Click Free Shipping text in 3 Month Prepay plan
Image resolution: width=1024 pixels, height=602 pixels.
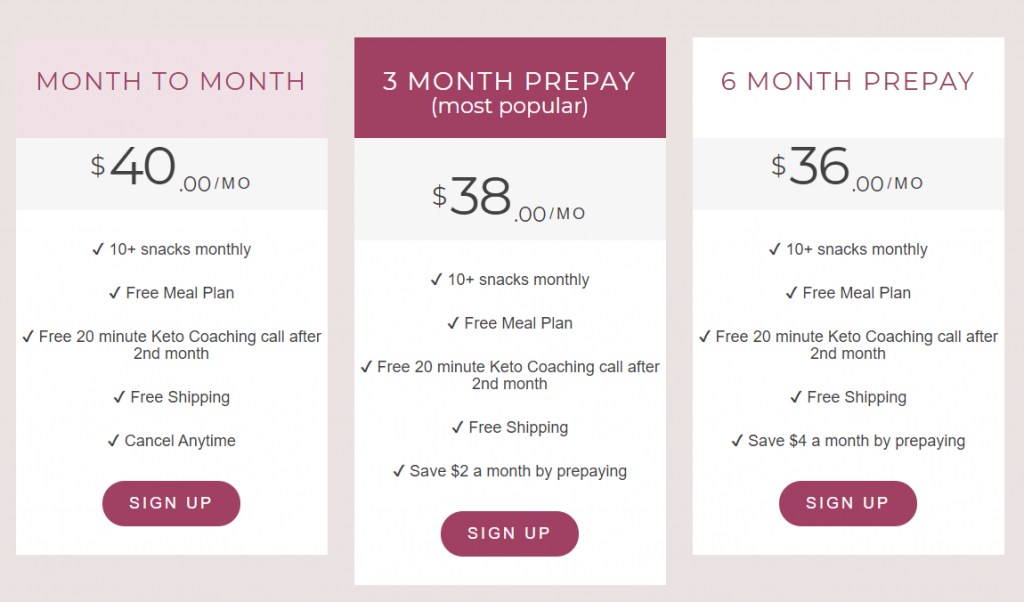click(x=519, y=428)
